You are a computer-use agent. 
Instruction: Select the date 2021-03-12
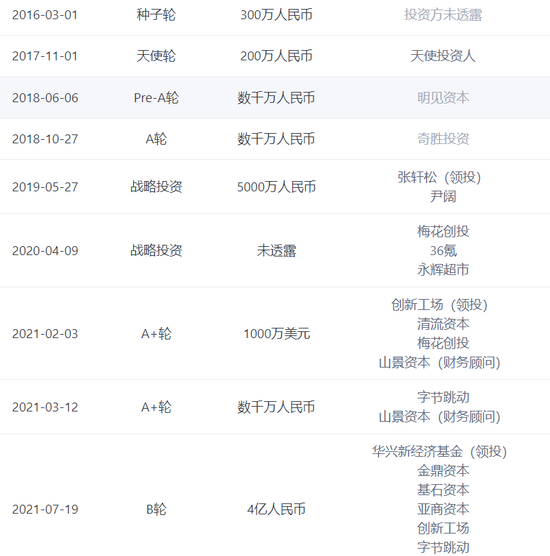pyautogui.click(x=45, y=407)
